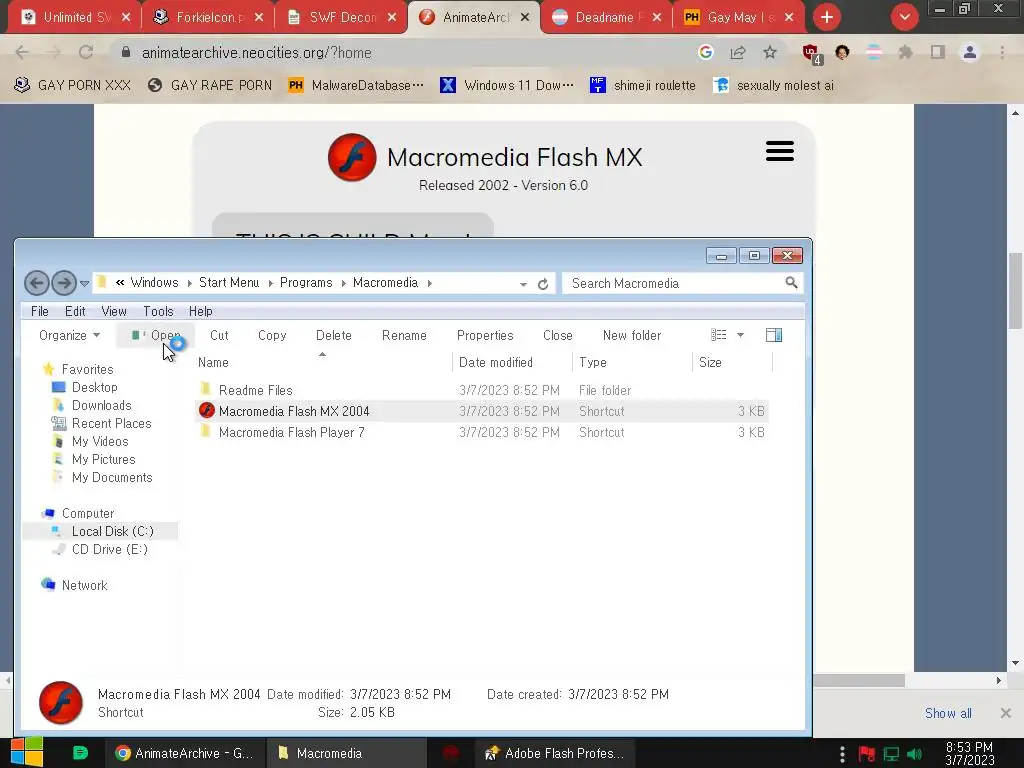This screenshot has width=1024, height=768.
Task: Click the share page icon
Action: pos(738,52)
